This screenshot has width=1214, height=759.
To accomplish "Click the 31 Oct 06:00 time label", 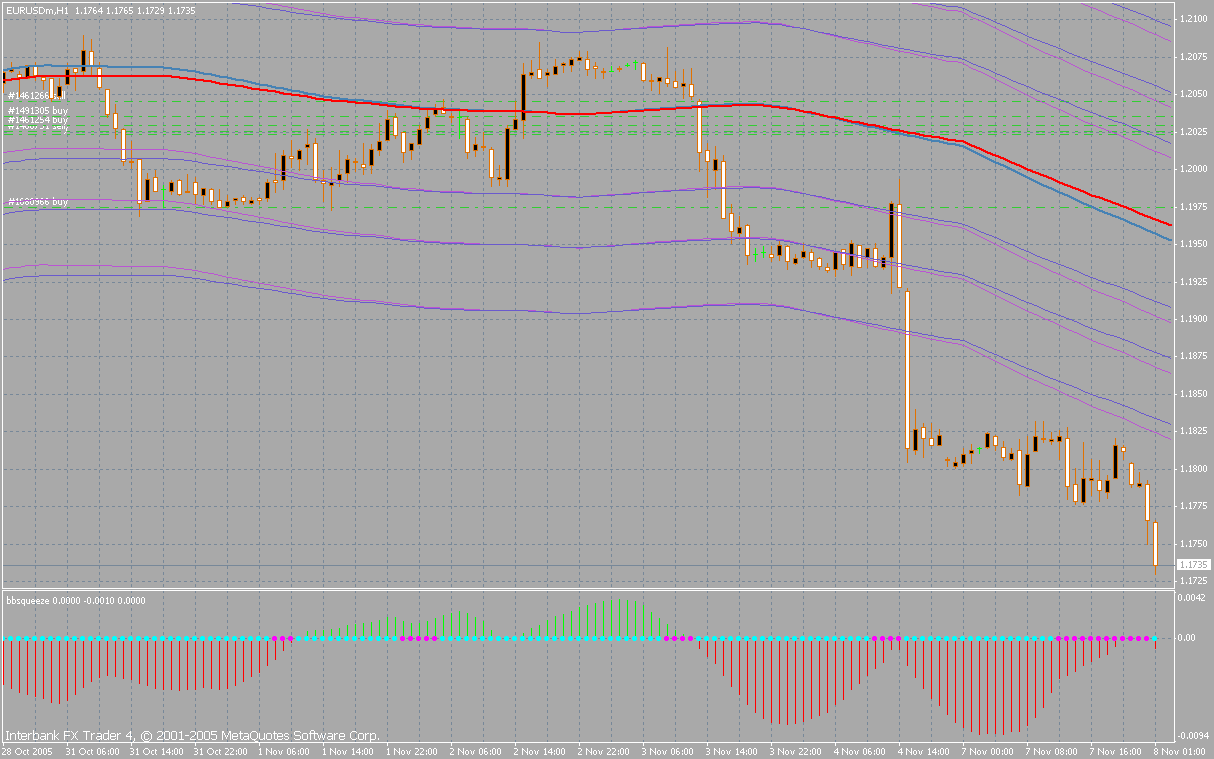I will 92,751.
